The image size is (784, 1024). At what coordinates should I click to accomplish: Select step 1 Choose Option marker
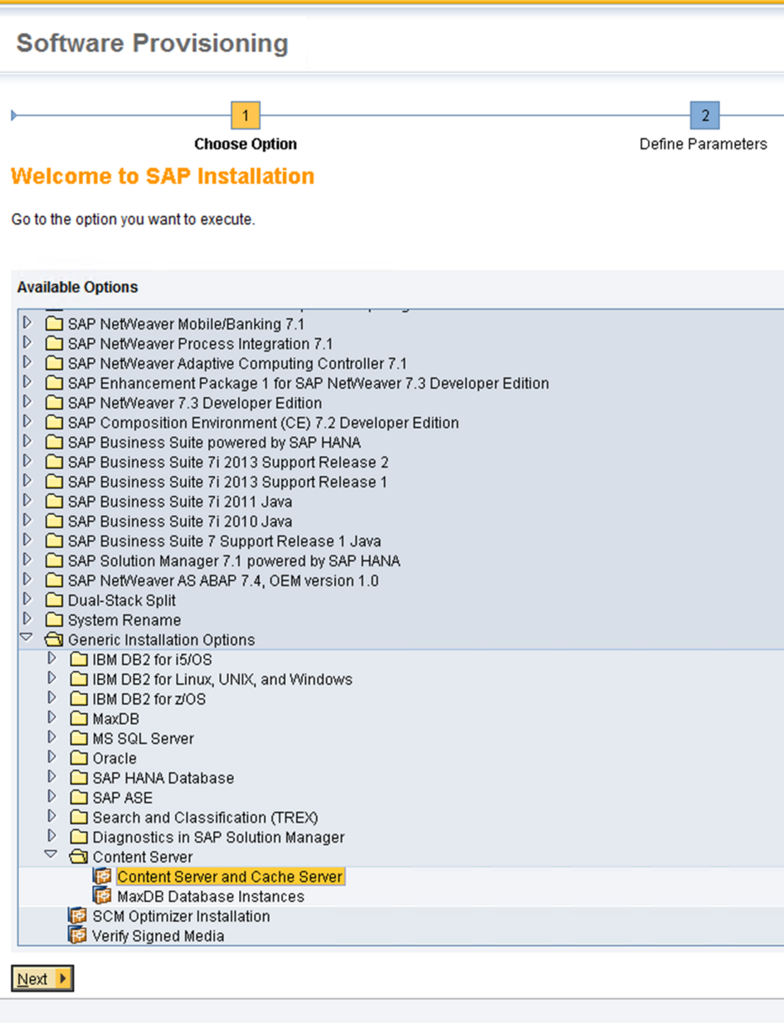click(x=246, y=116)
